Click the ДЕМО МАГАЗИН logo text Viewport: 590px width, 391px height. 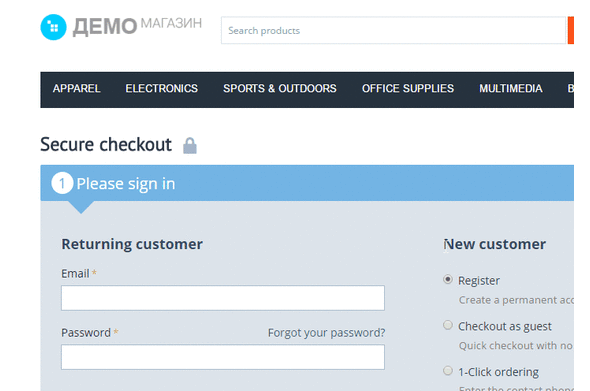coord(137,26)
